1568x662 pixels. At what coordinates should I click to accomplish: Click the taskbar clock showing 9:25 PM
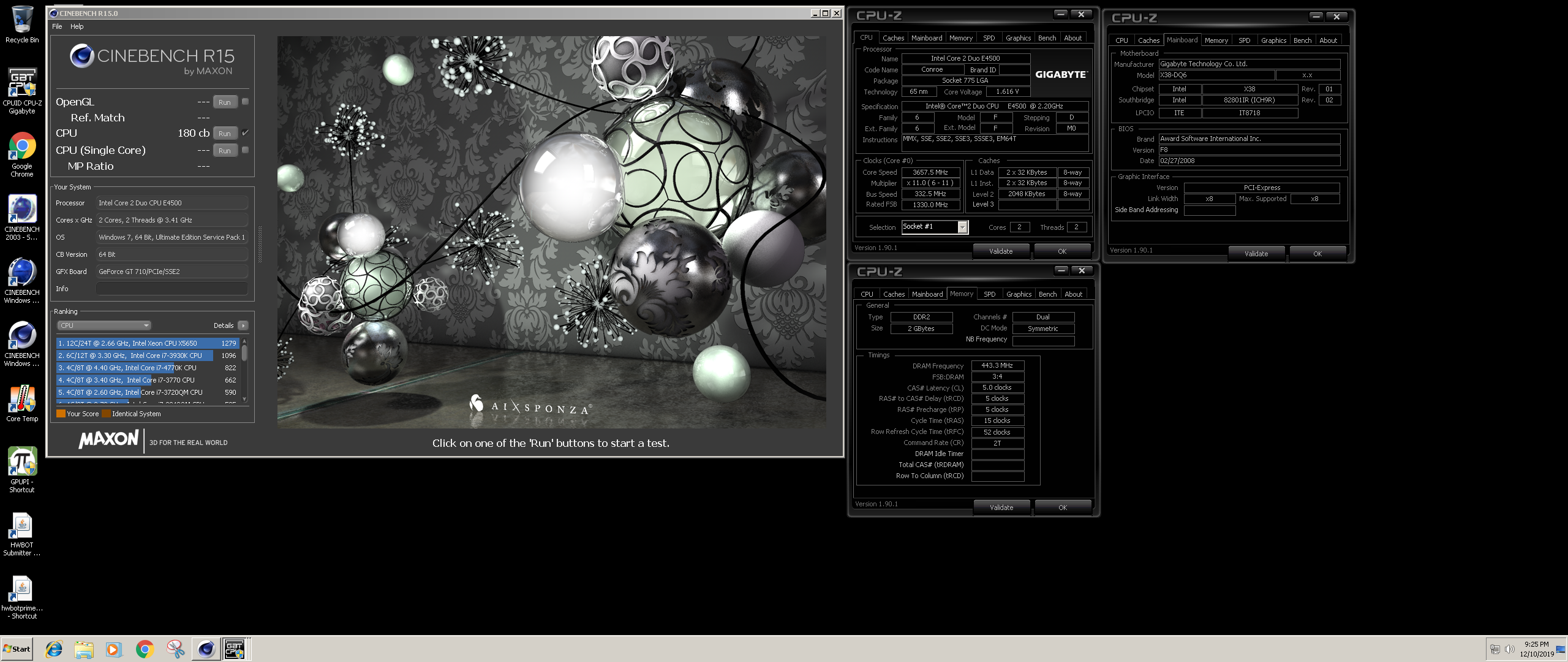pos(1536,649)
